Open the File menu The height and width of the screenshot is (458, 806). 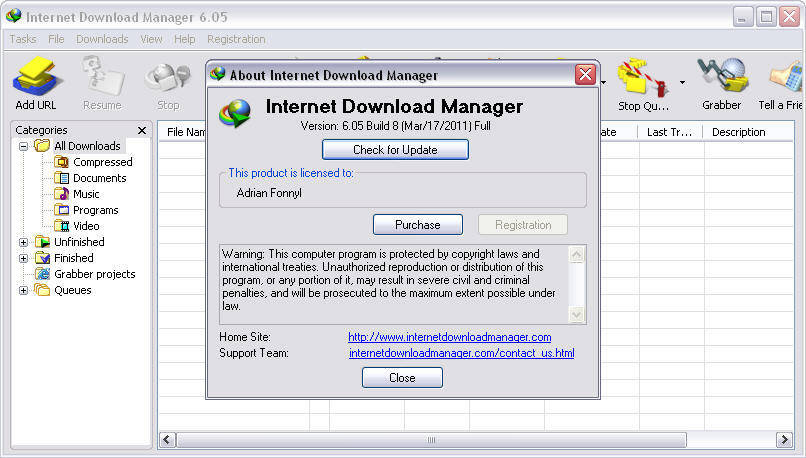tap(56, 39)
